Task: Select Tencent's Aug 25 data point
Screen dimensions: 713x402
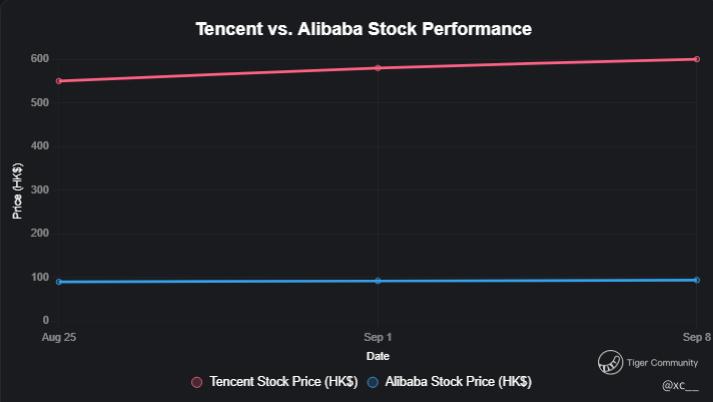Action: click(59, 81)
